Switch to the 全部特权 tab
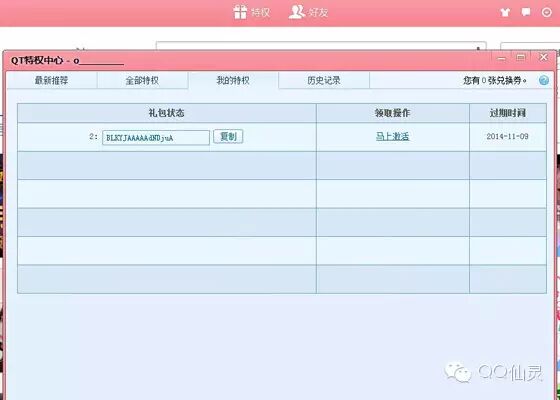The image size is (560, 400). tap(142, 80)
